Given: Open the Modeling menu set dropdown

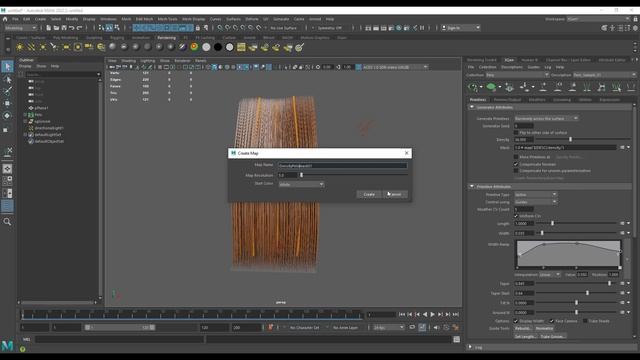Looking at the screenshot, I should 20,28.
